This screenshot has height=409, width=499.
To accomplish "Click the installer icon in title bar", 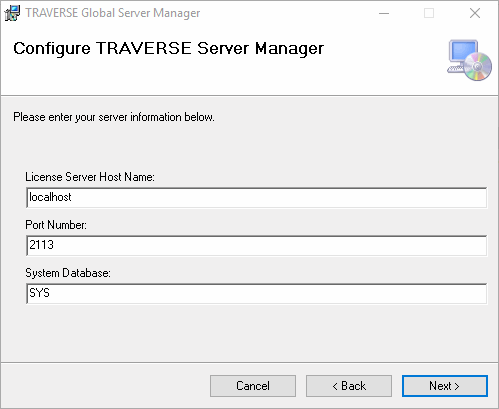I will click(x=12, y=13).
